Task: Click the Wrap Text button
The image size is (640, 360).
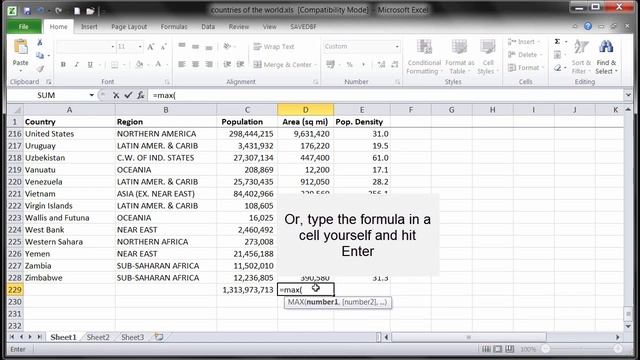Action: click(x=274, y=47)
